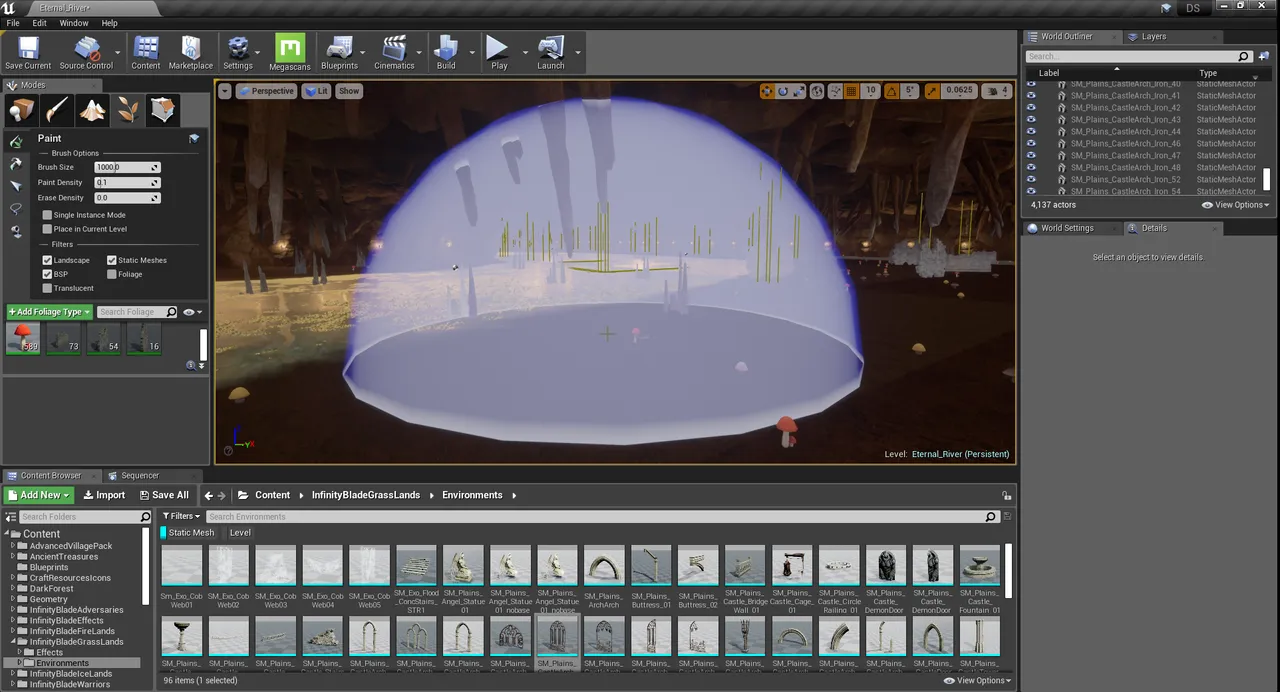Uncheck the BSP filter

pyautogui.click(x=47, y=274)
